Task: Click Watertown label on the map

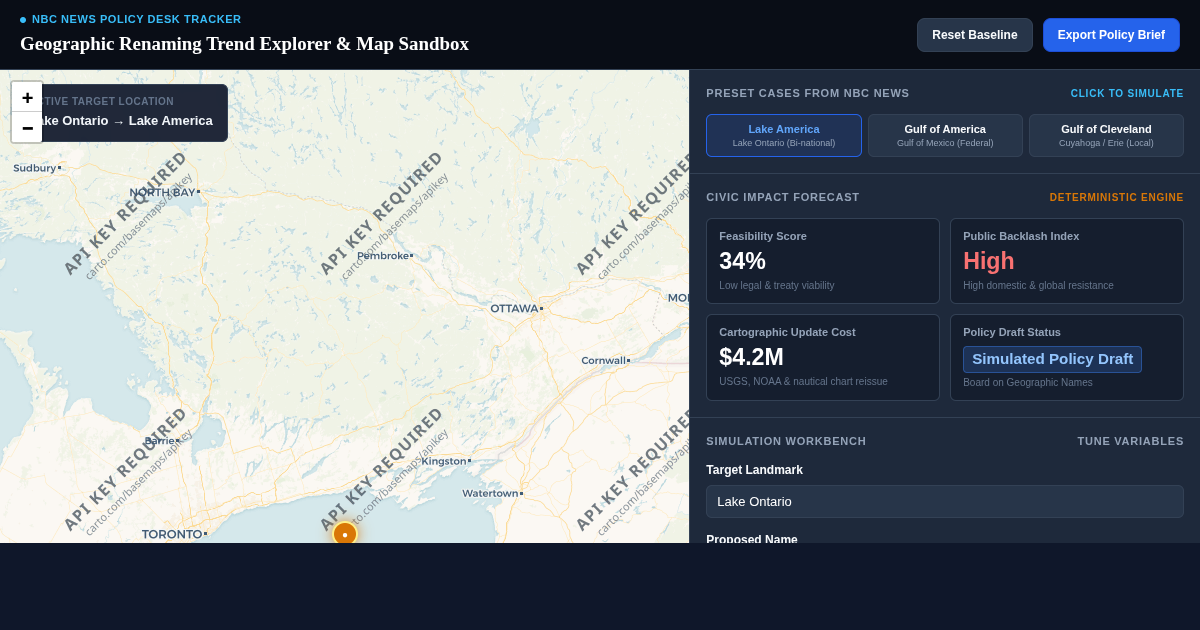Action: click(491, 493)
